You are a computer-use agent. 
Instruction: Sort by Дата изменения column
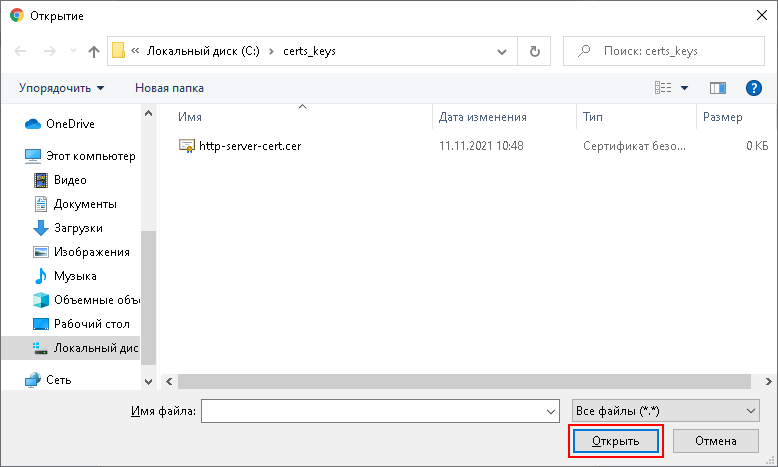click(483, 117)
